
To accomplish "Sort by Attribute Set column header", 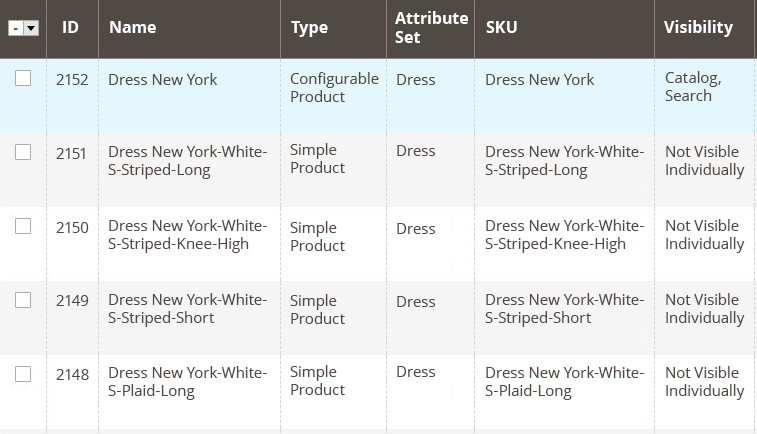I will 431,27.
